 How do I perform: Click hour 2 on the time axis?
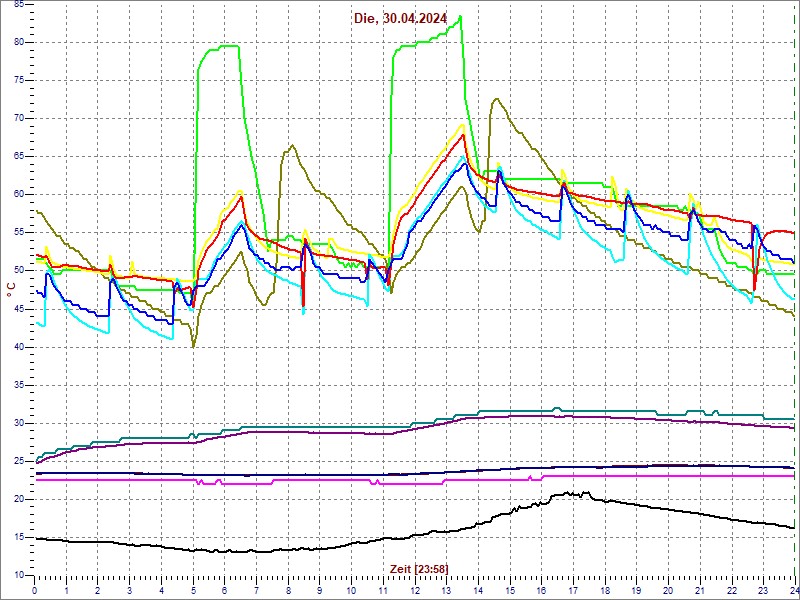coord(98,590)
